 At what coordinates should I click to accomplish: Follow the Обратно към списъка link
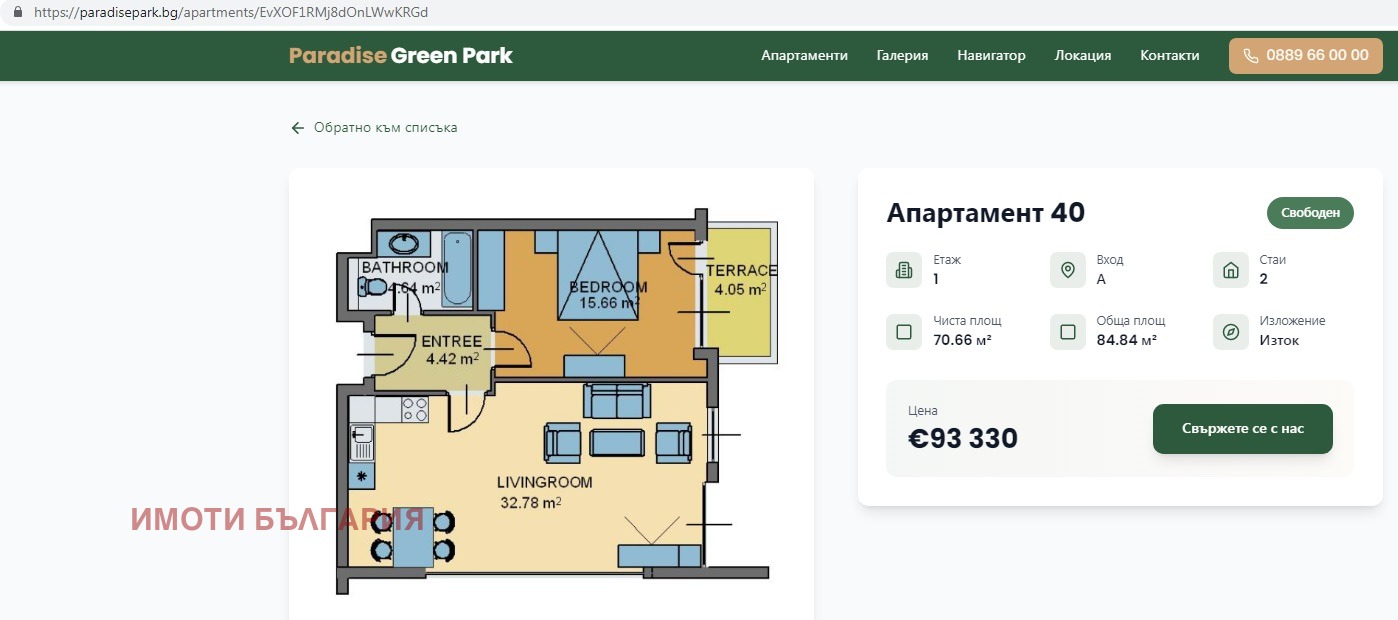click(x=385, y=128)
